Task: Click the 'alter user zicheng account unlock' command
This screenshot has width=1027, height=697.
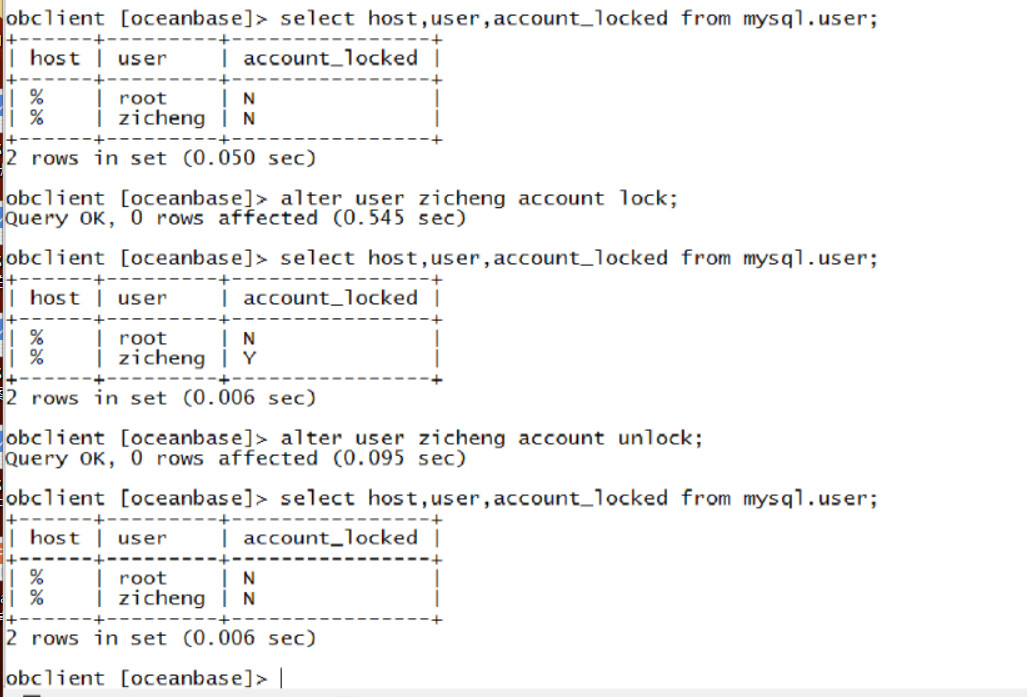Action: click(492, 438)
